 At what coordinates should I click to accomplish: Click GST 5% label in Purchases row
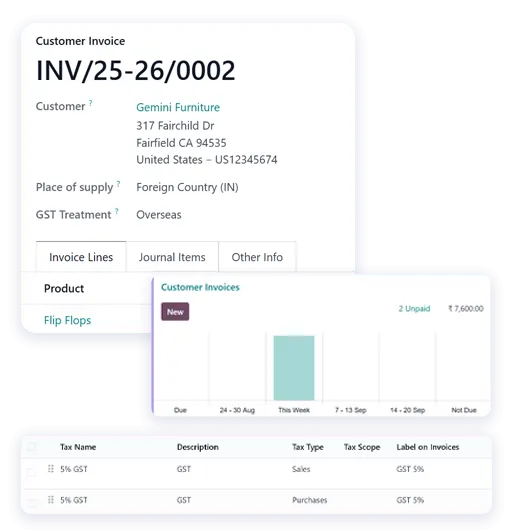[410, 500]
